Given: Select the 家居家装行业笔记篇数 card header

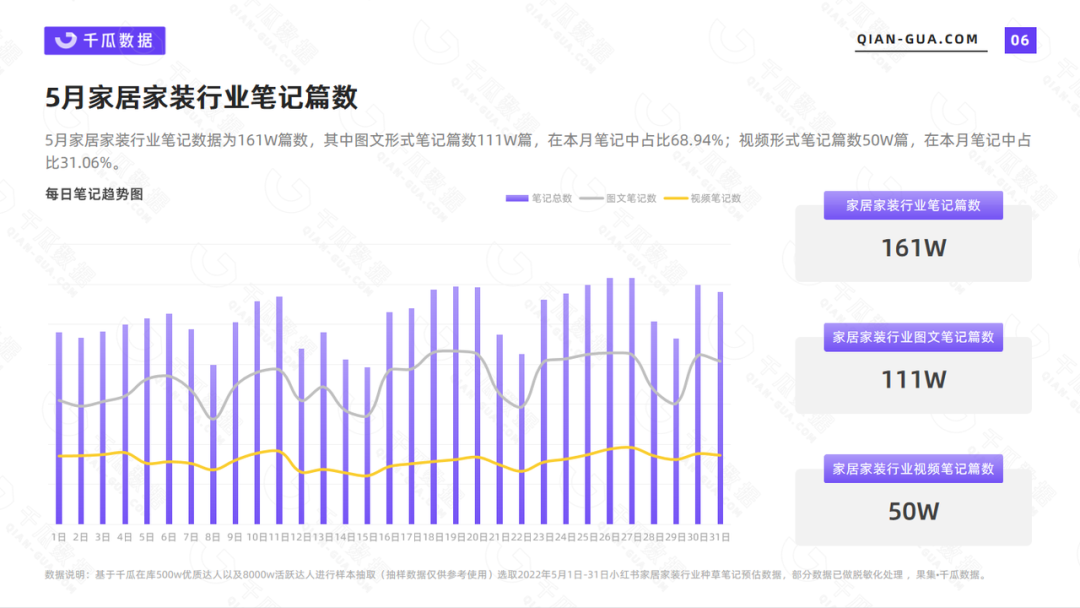Looking at the screenshot, I should [913, 206].
